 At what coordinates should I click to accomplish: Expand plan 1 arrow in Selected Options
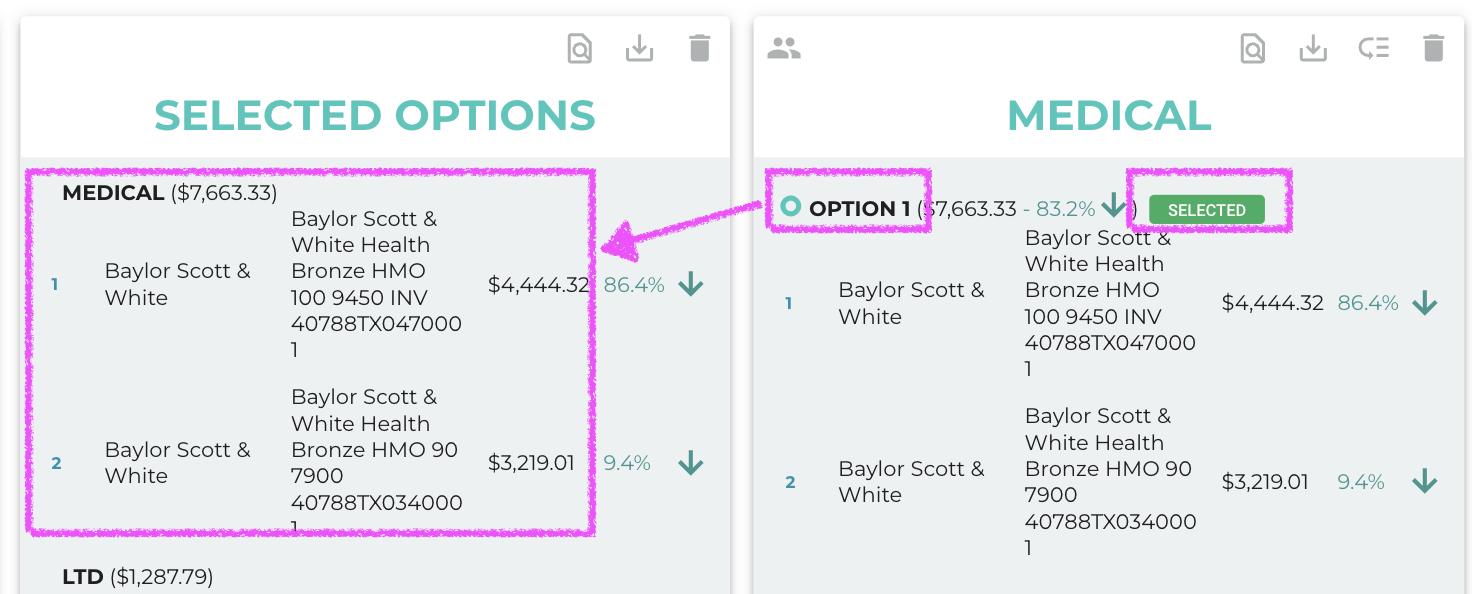pyautogui.click(x=691, y=285)
